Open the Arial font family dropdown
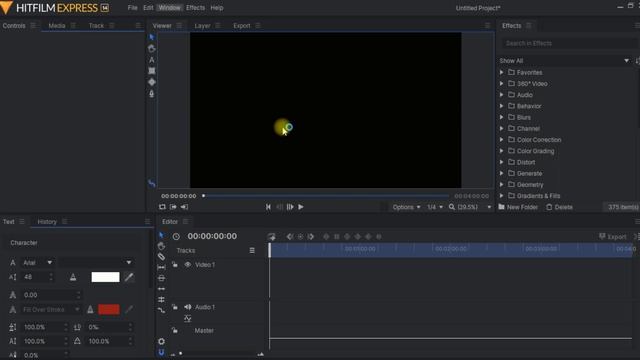 pyautogui.click(x=37, y=262)
